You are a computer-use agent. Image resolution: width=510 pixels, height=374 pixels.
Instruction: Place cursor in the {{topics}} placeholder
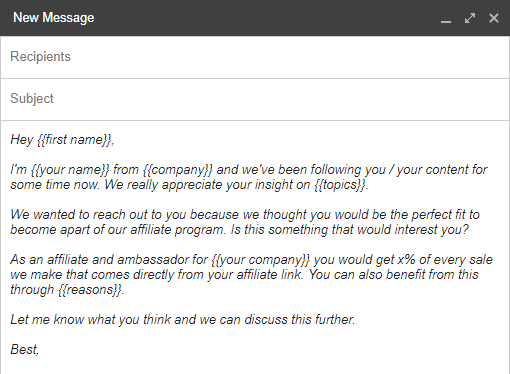coord(340,185)
